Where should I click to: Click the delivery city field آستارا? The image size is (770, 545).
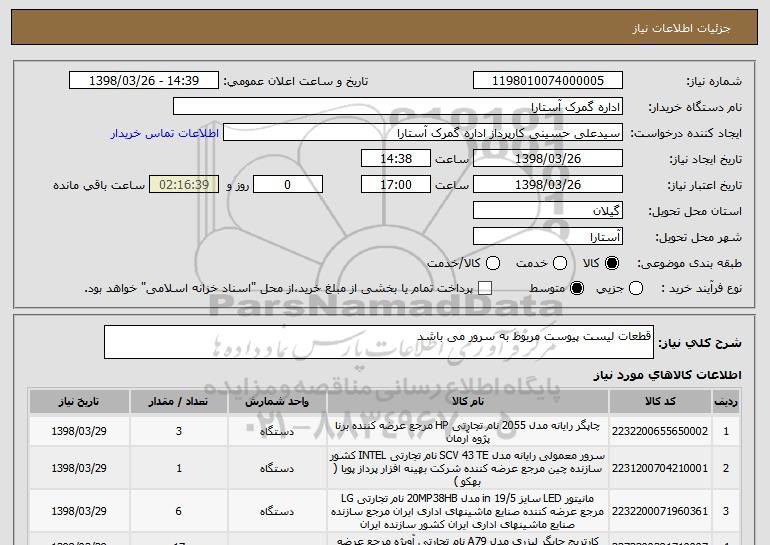(x=548, y=237)
